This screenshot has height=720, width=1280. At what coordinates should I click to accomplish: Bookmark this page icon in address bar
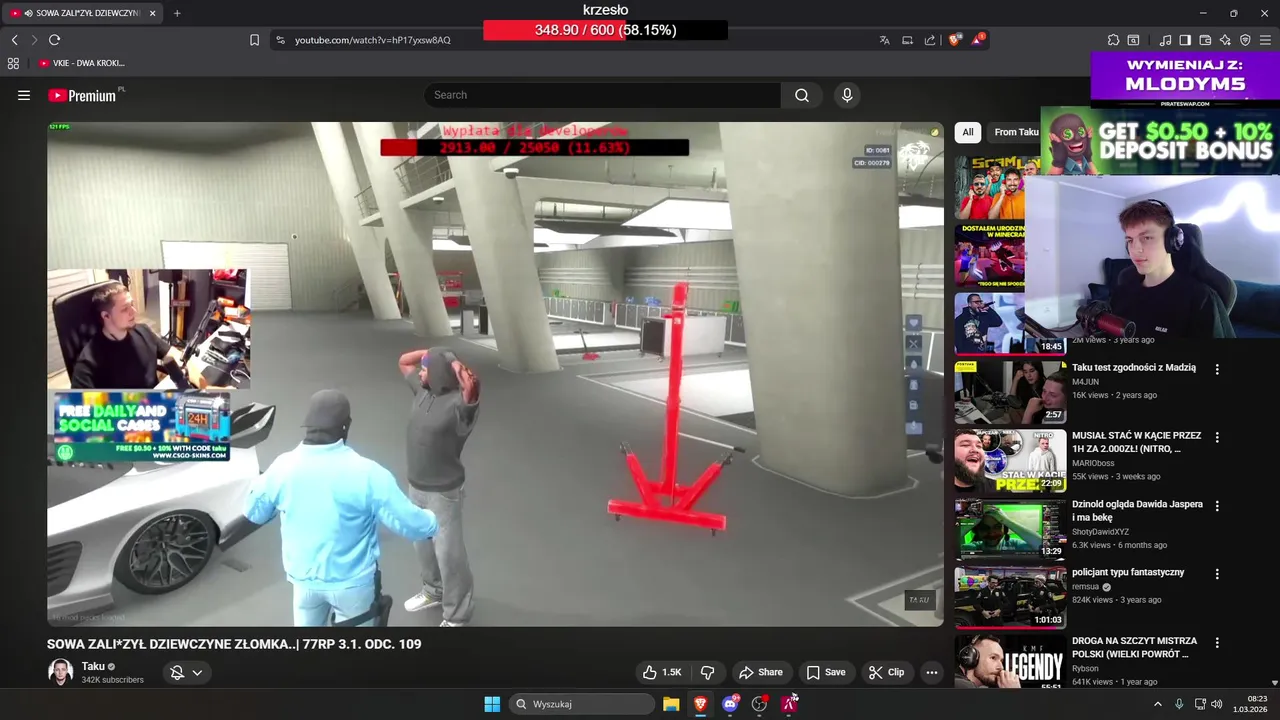(254, 40)
